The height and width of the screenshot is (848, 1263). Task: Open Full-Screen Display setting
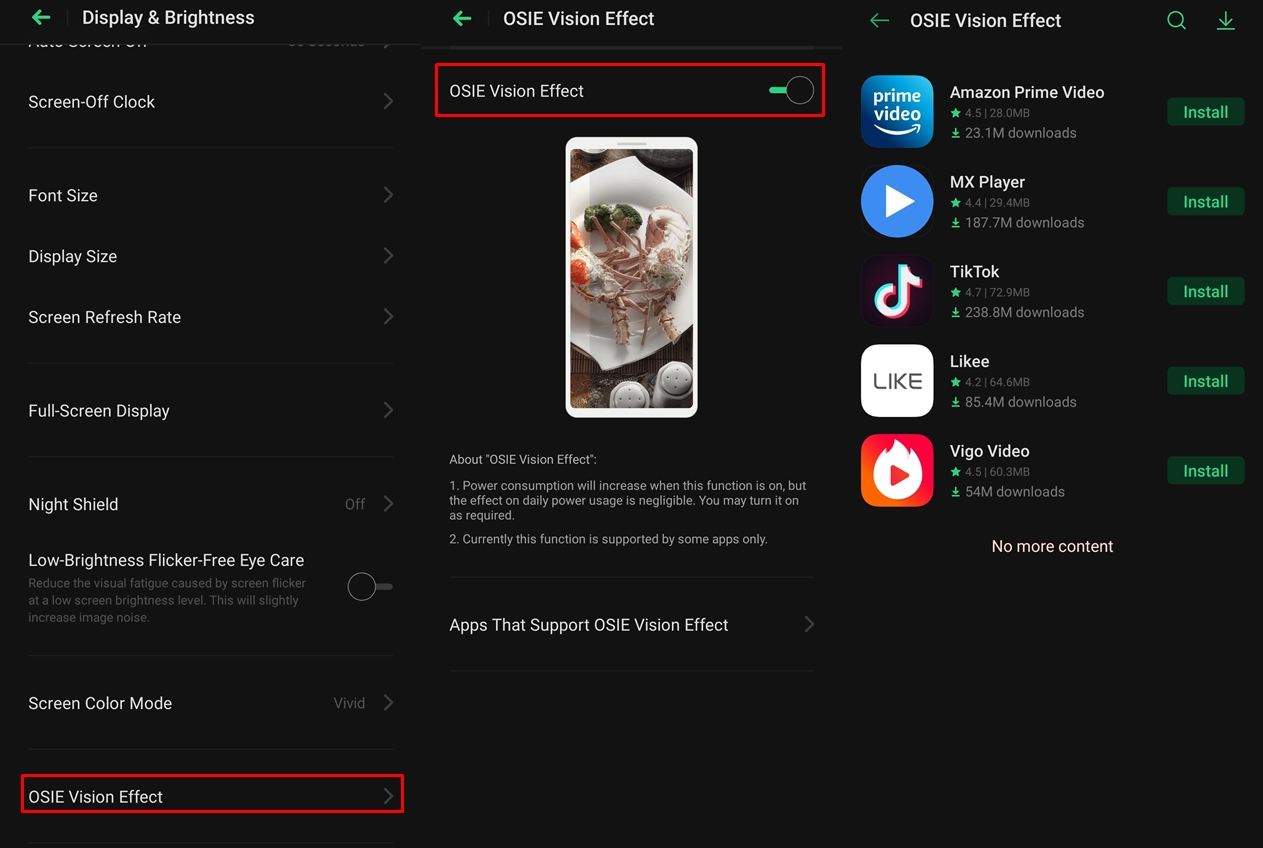coord(211,410)
